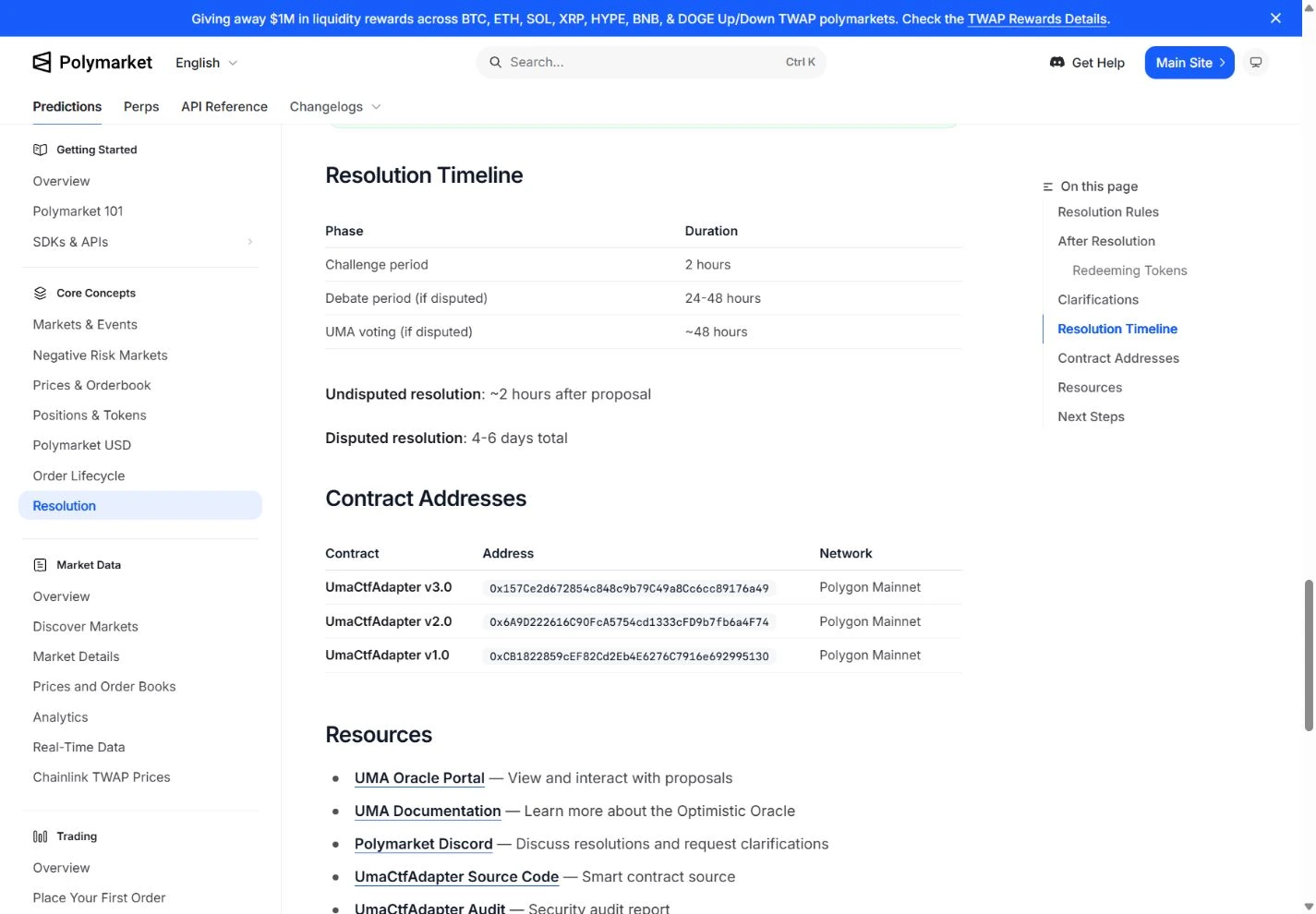Close the TWAP rewards announcement banner
This screenshot has width=1316, height=914.
tap(1275, 18)
